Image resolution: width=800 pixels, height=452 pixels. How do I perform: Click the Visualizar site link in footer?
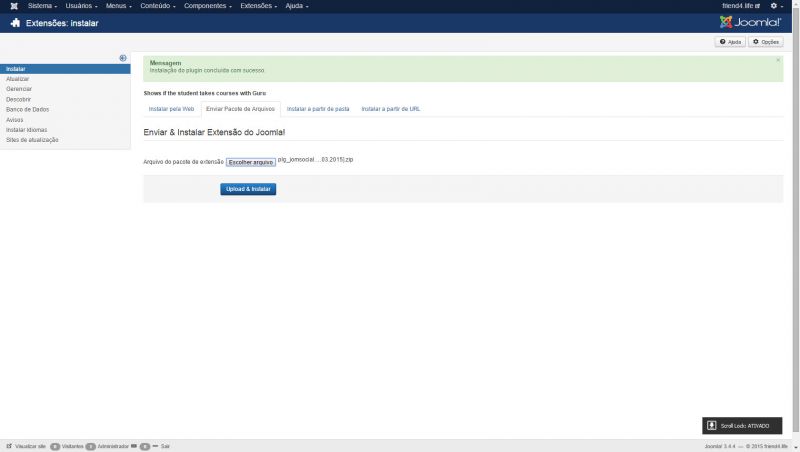[27, 446]
